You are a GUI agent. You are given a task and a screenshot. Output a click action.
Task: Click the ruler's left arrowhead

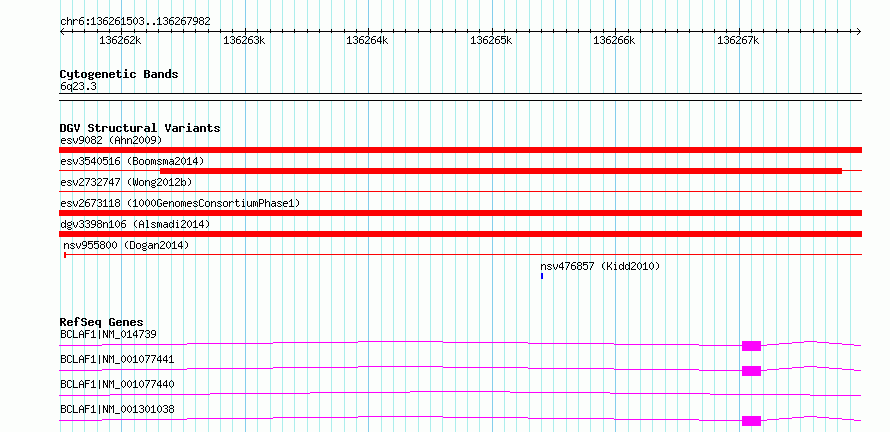point(62,31)
